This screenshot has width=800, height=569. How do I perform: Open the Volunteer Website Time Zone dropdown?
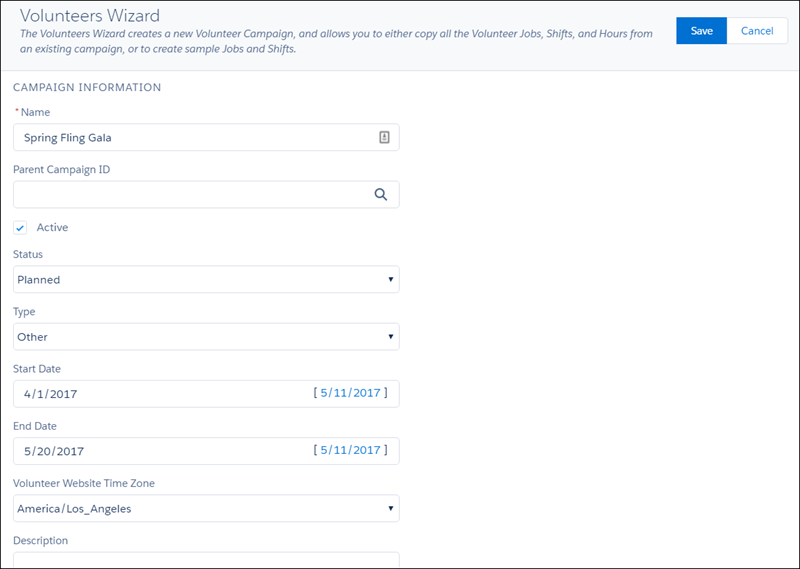coord(206,508)
